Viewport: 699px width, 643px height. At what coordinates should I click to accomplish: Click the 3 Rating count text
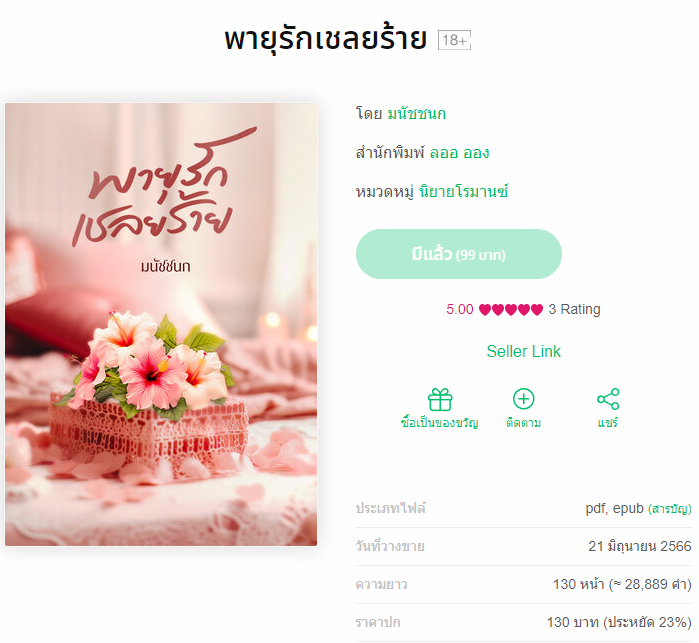click(x=574, y=309)
